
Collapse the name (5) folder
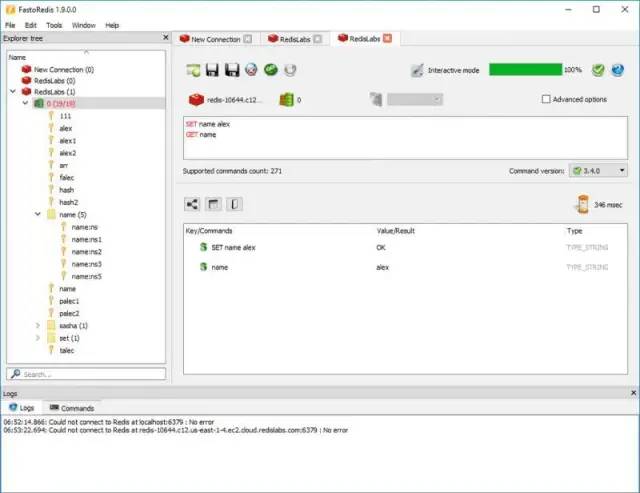coord(38,214)
